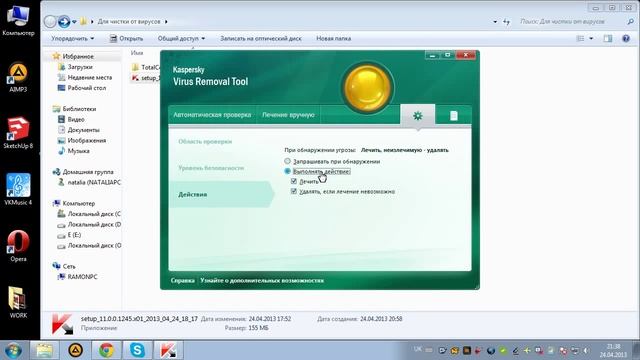Launch Chrome from the taskbar
This screenshot has width=640, height=360.
(x=106, y=350)
